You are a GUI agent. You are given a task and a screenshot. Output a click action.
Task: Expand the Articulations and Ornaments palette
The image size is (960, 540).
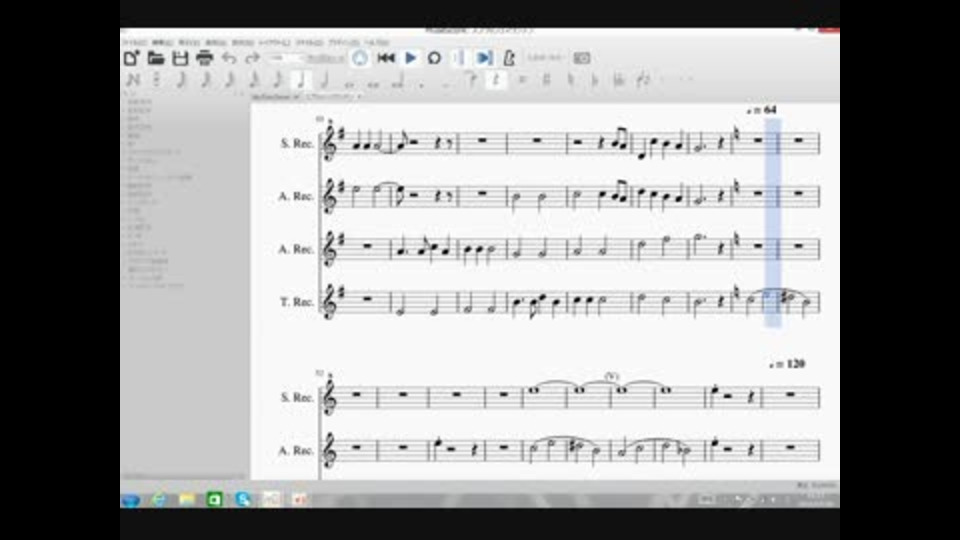(x=159, y=177)
